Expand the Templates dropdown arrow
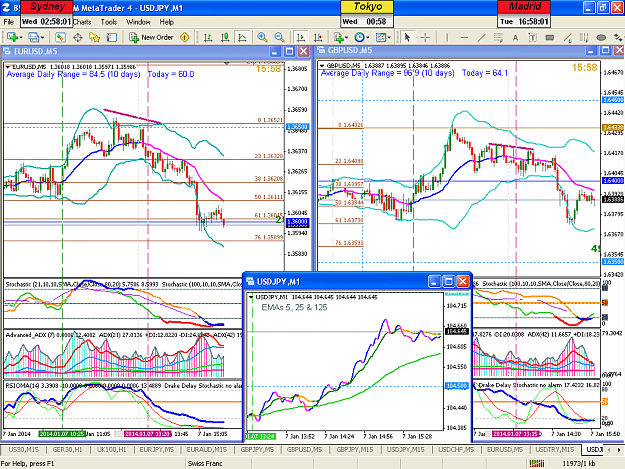 (389, 38)
